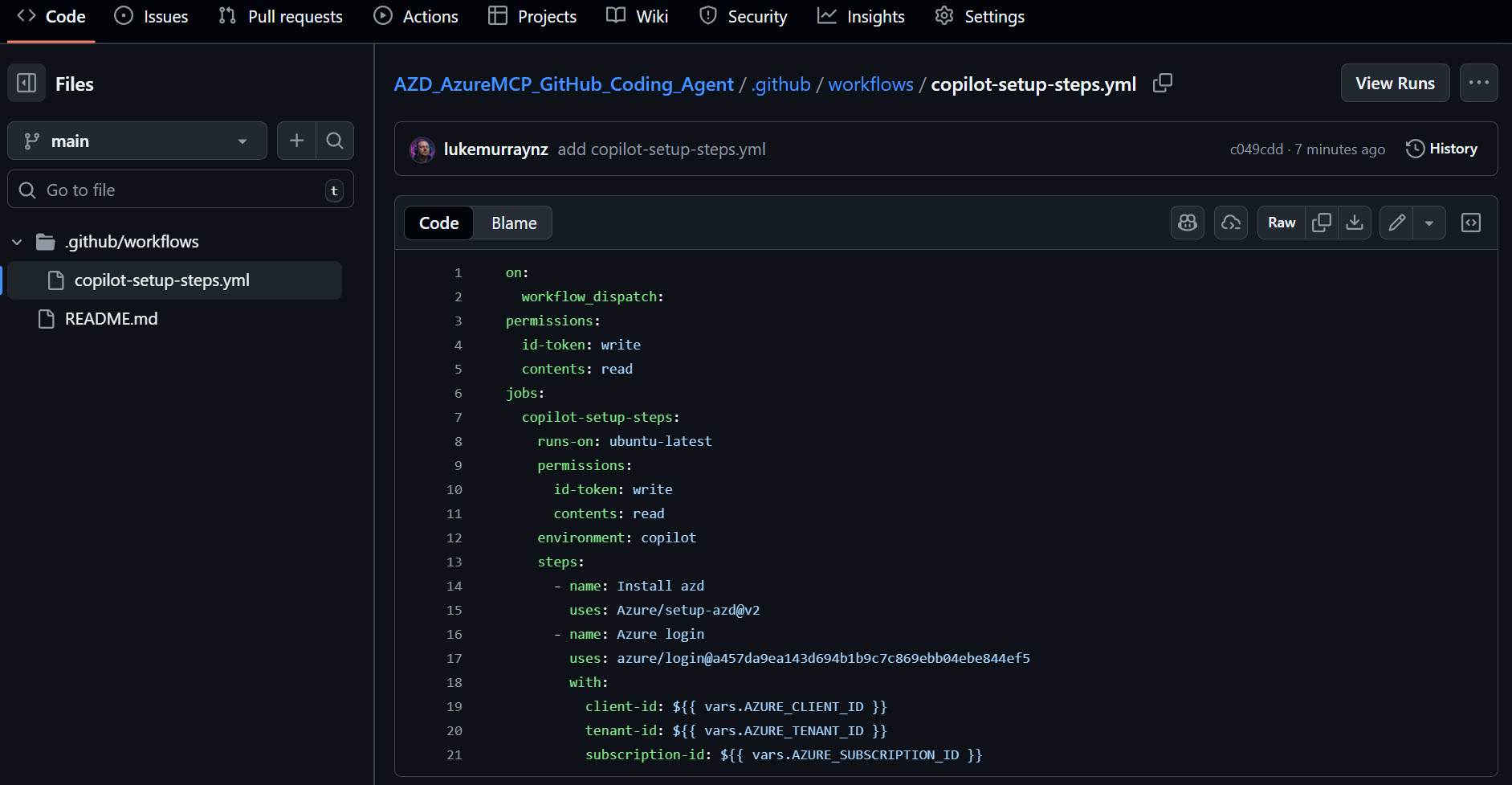This screenshot has height=785, width=1512.
Task: Click the Go to file search field
Action: tap(181, 190)
